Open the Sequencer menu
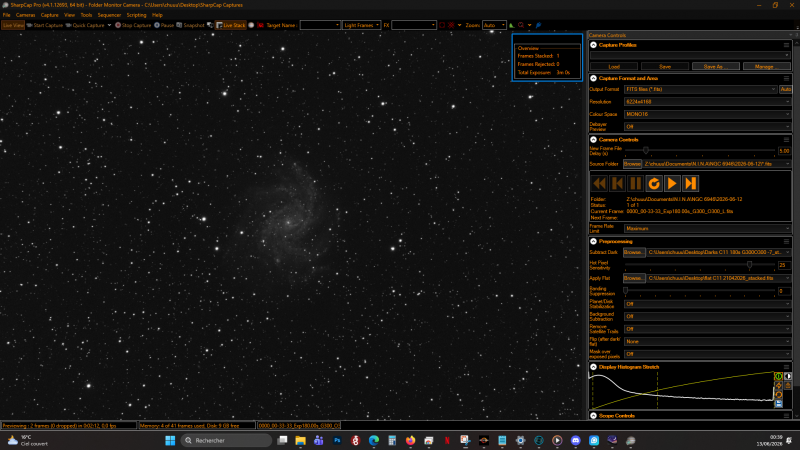Image resolution: width=800 pixels, height=450 pixels. coord(109,15)
